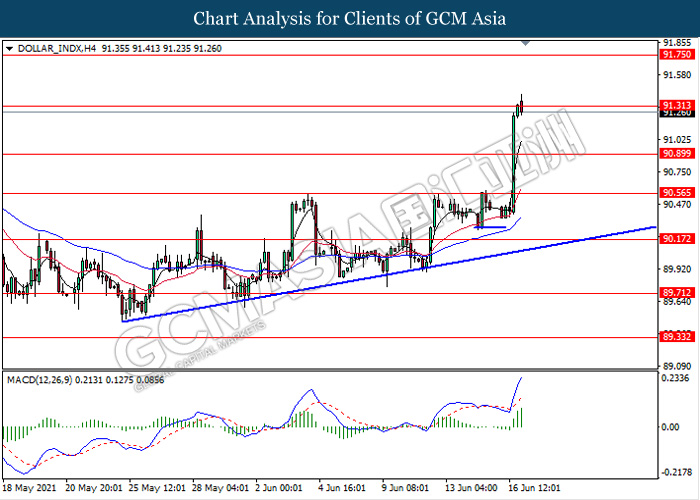The height and width of the screenshot is (500, 700).
Task: Click the triangle arrow beside DOLLAR_INDX,H4
Action: point(9,47)
